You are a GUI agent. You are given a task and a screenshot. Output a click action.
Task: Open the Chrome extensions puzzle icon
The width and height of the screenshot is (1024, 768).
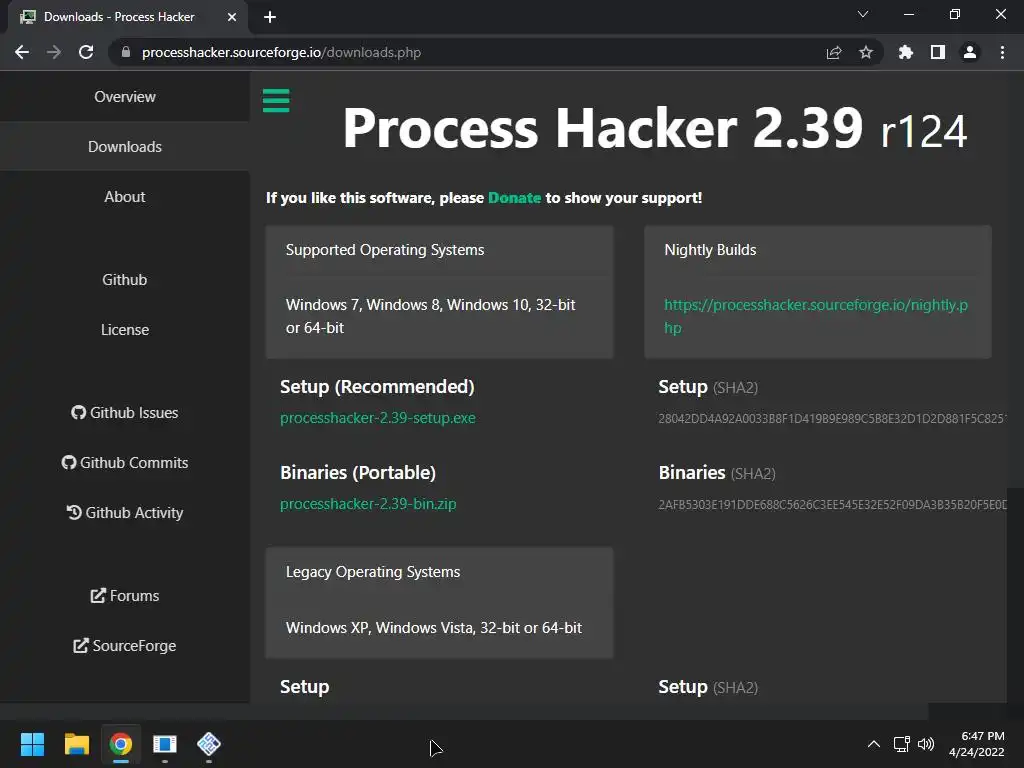point(906,52)
